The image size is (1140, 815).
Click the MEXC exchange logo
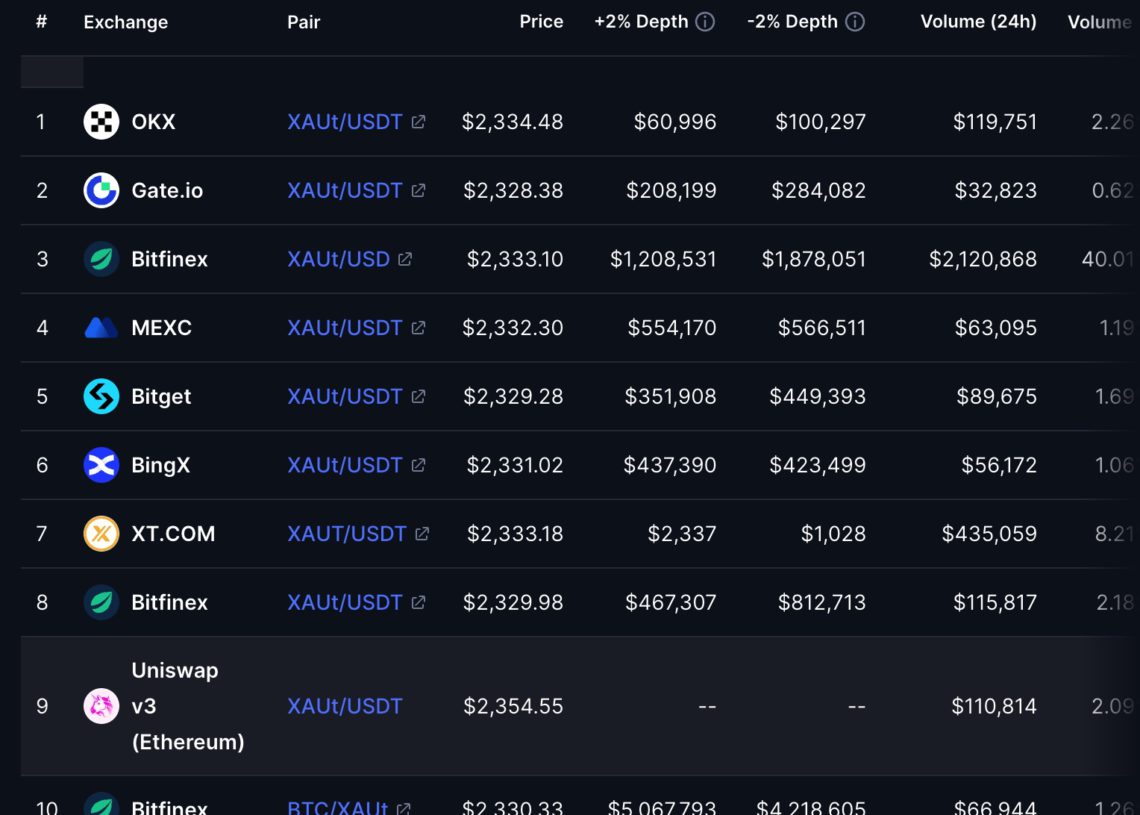[100, 327]
